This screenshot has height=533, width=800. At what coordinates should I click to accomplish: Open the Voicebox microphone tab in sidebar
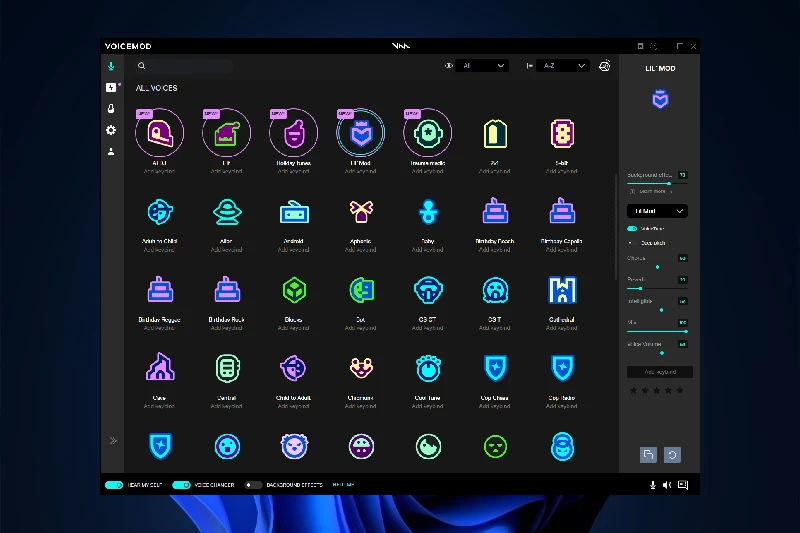tap(111, 66)
